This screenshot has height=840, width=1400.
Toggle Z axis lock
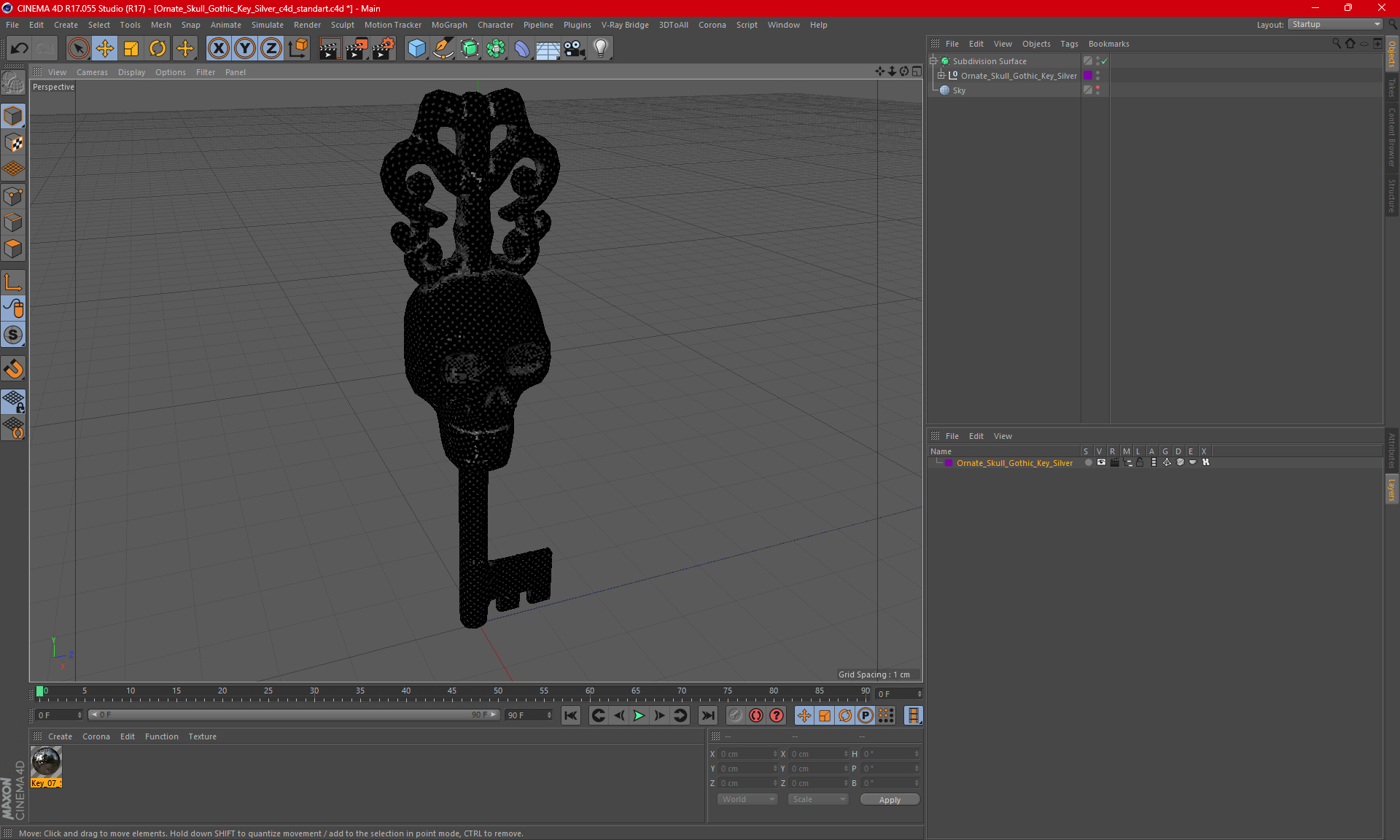click(x=271, y=48)
